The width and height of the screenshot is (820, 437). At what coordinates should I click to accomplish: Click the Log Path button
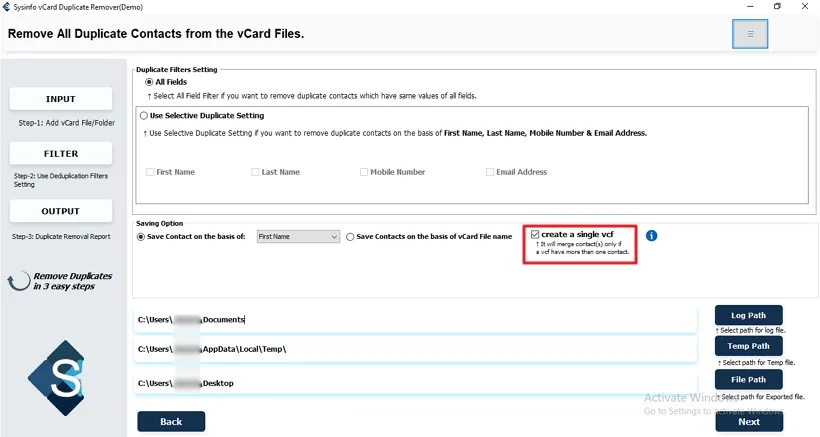pyautogui.click(x=748, y=315)
